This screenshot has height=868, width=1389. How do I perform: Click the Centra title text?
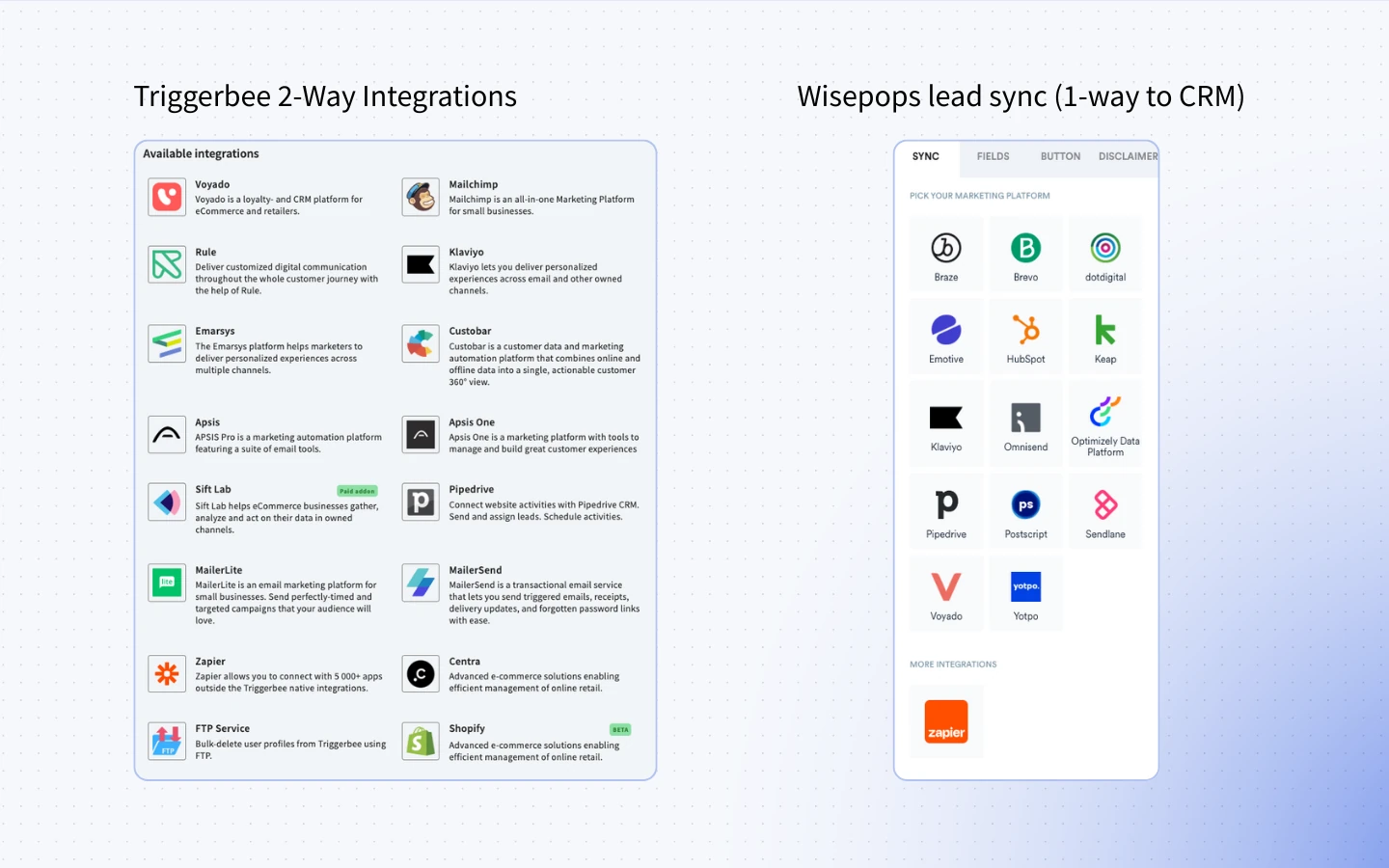point(464,662)
